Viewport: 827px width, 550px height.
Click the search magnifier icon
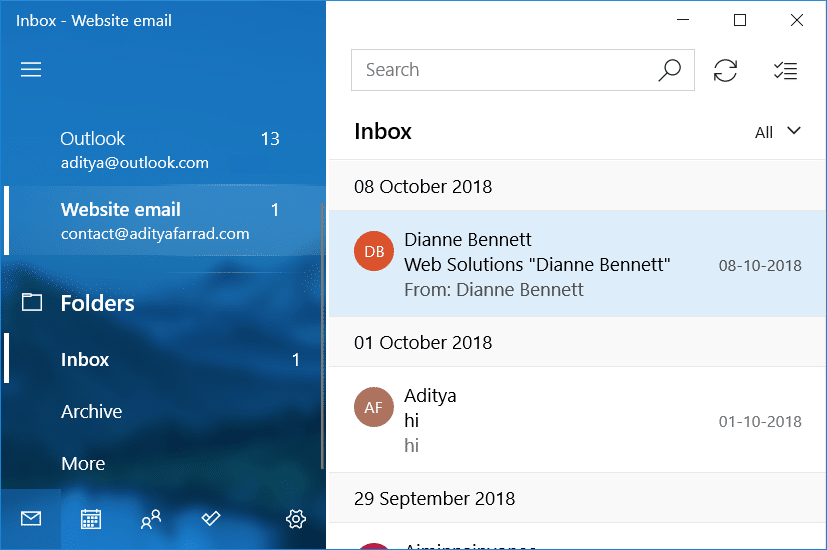pos(669,70)
